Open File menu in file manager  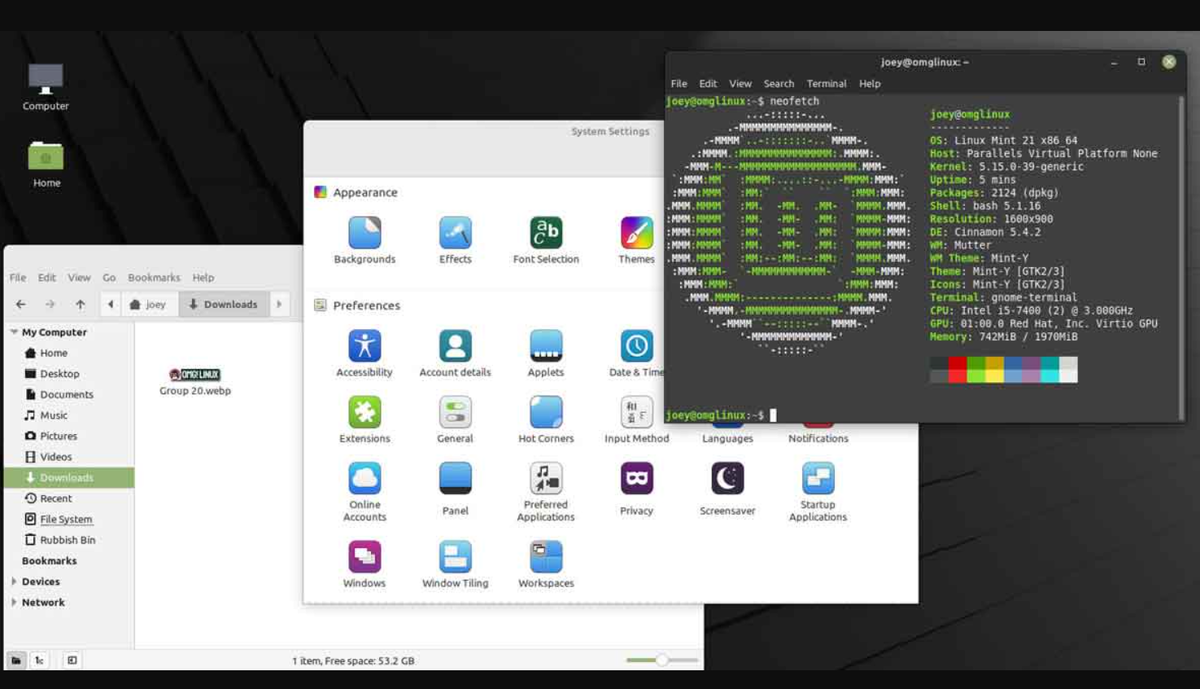coord(18,277)
